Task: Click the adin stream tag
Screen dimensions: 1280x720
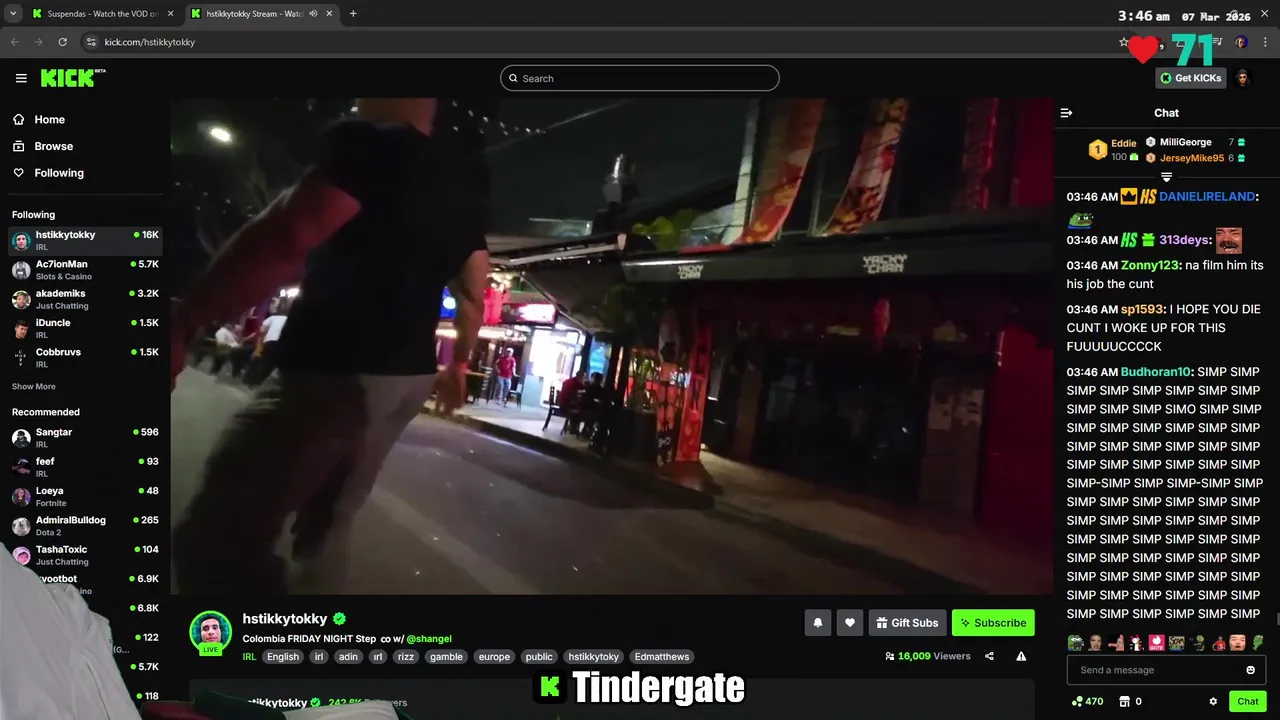Action: (x=348, y=657)
